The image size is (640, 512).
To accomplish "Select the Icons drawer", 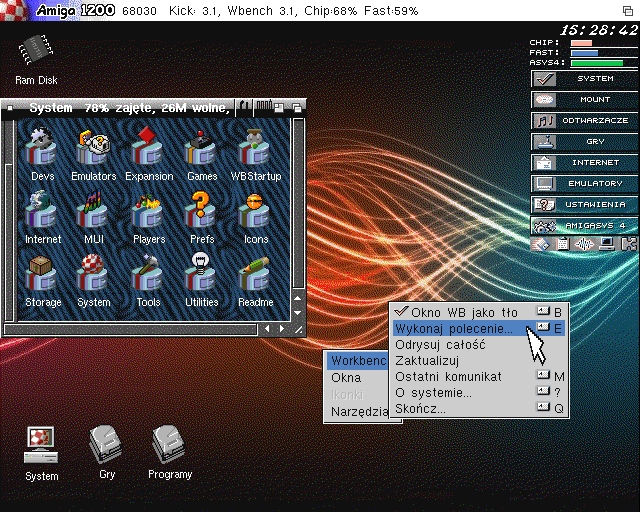I will click(256, 218).
